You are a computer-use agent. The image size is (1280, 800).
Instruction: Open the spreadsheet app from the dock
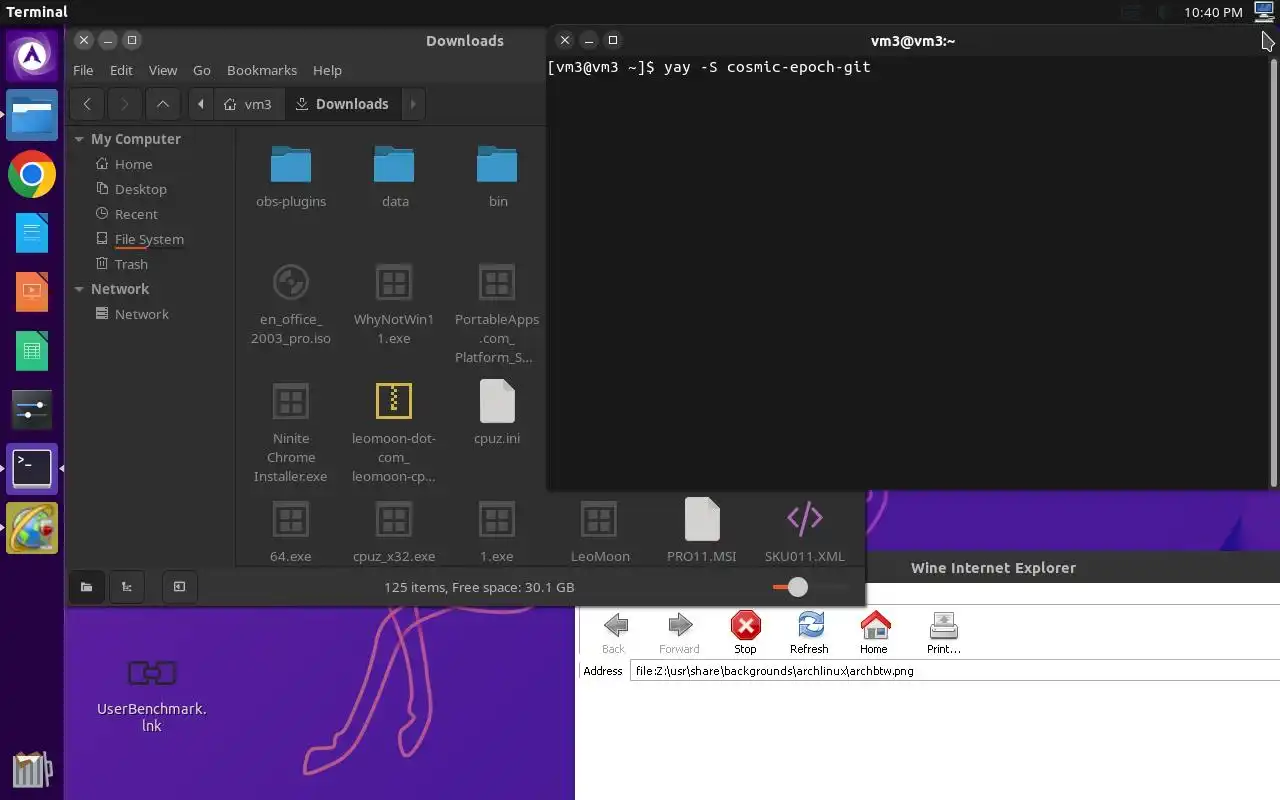coord(32,352)
